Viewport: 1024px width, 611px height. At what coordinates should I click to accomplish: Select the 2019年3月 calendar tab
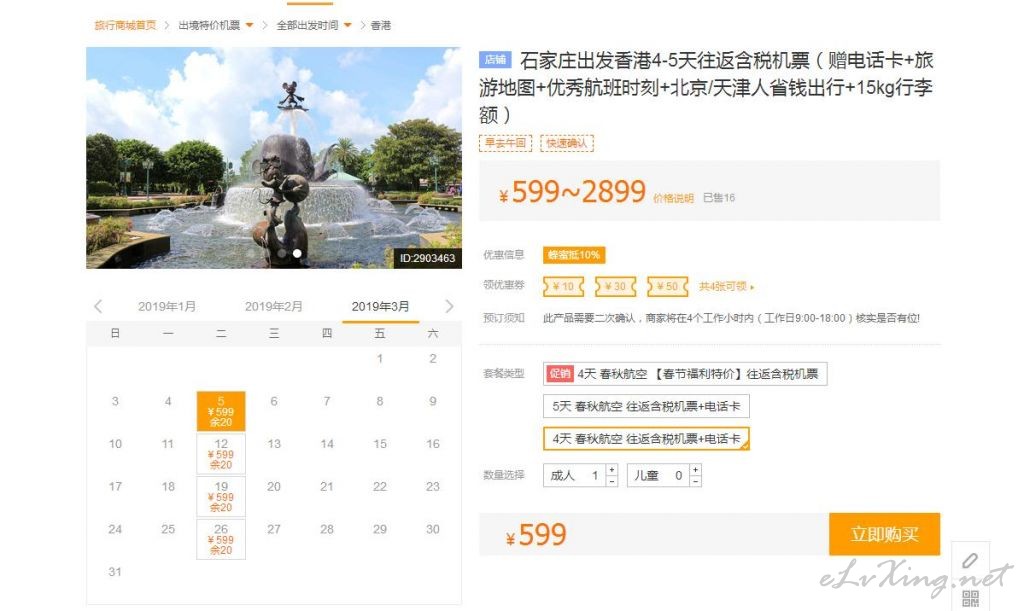click(x=380, y=306)
